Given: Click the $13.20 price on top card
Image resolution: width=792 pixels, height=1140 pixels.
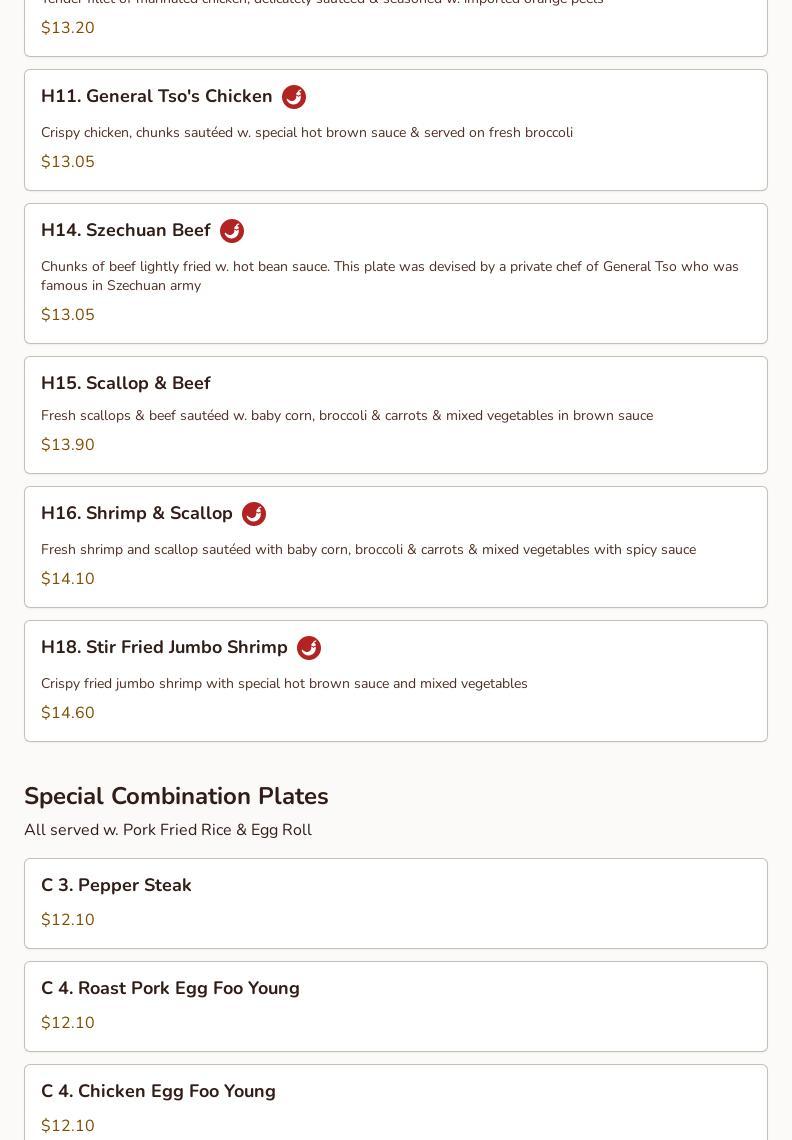Looking at the screenshot, I should (x=68, y=28).
